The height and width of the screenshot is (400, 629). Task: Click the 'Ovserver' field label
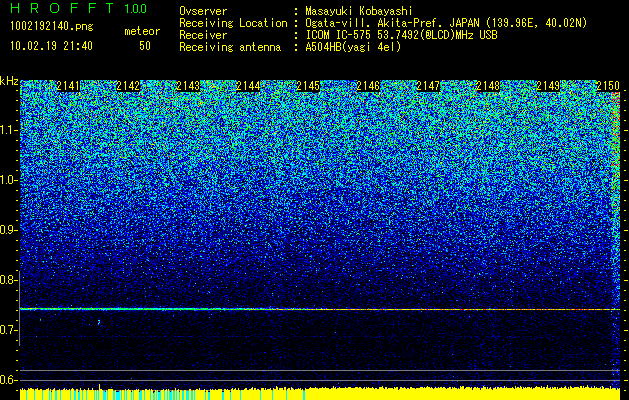[203, 12]
